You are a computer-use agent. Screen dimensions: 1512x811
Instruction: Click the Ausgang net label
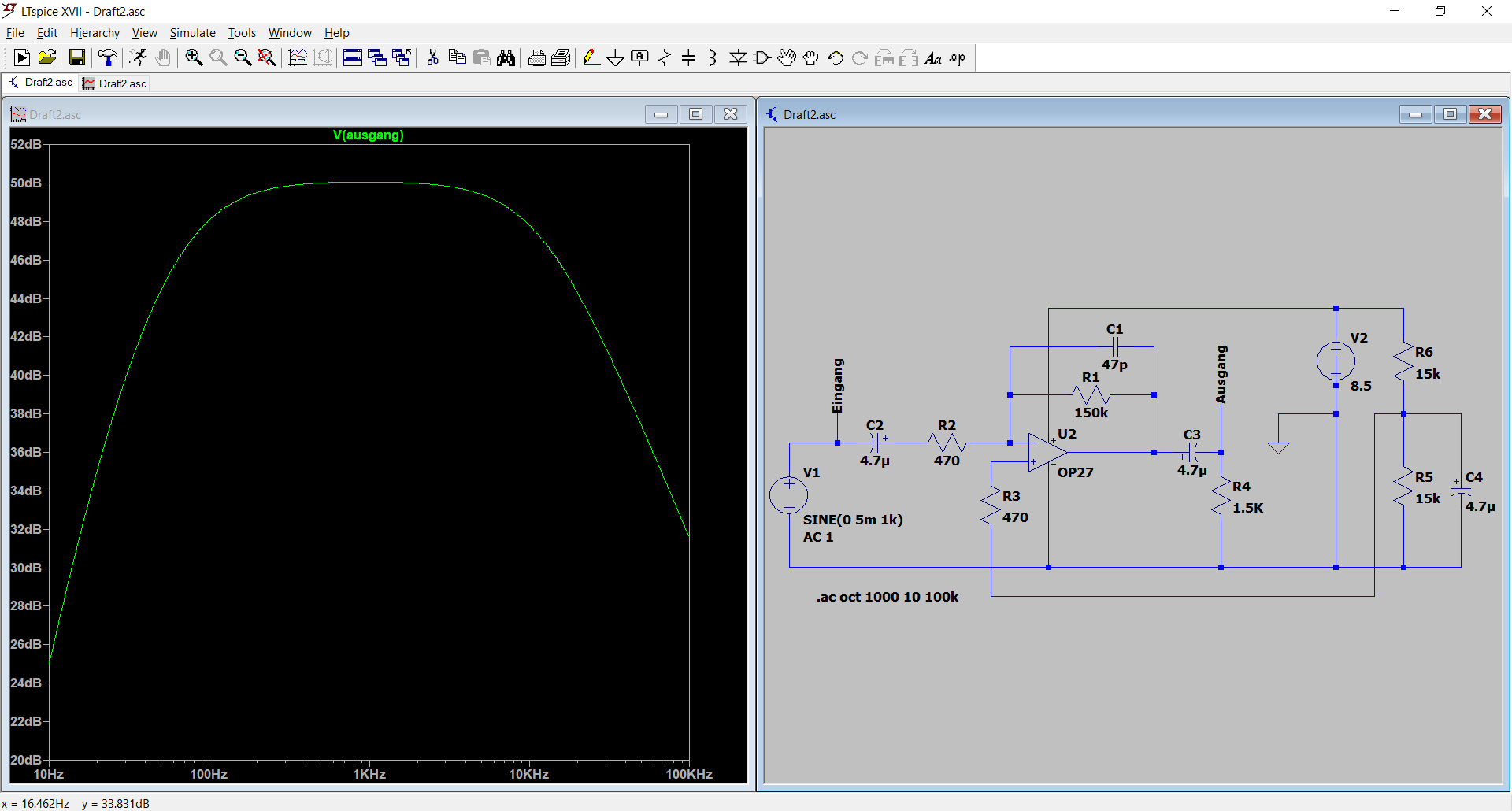pos(1221,374)
